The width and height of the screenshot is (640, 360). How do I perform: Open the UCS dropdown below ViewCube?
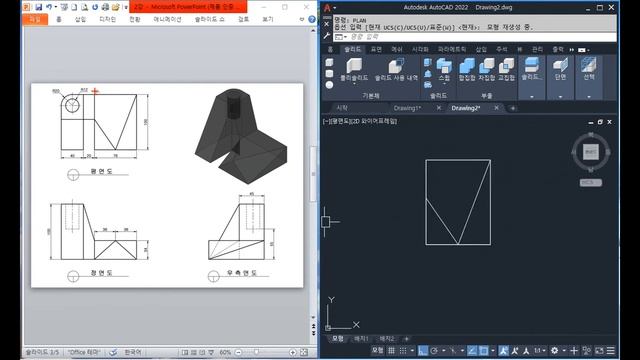(x=591, y=182)
